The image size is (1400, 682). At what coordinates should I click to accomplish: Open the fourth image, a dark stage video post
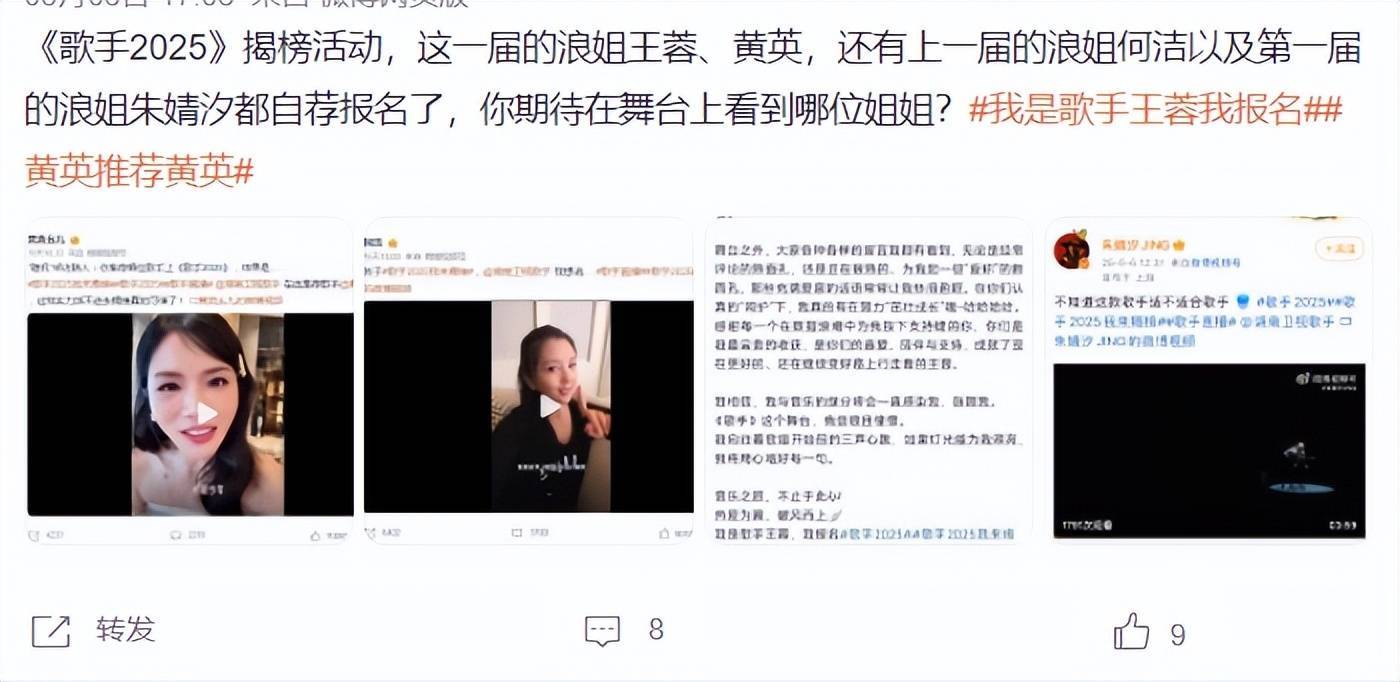point(1209,381)
